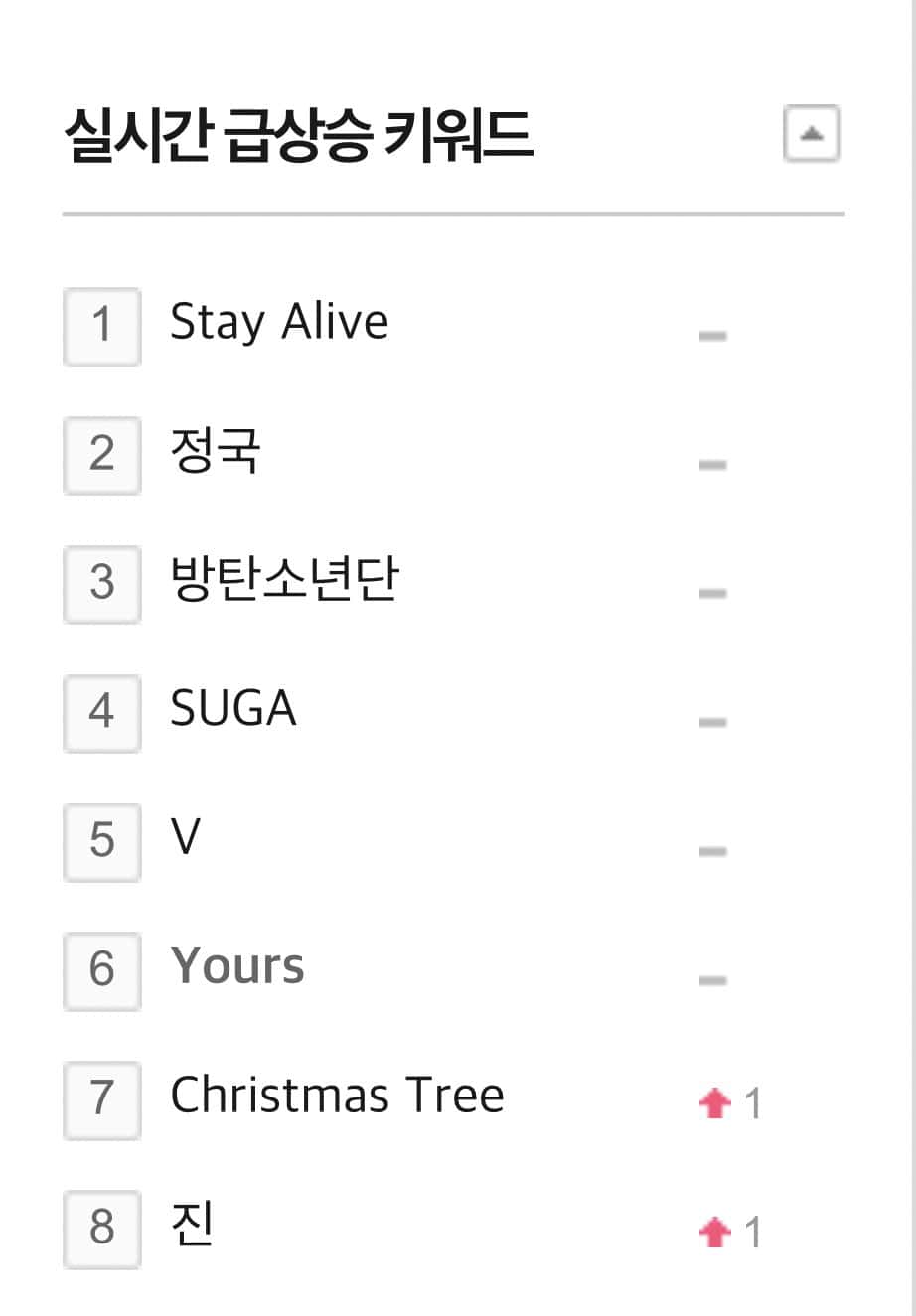Click rank number 8 badge
The width and height of the screenshot is (916, 1316).
point(102,1228)
